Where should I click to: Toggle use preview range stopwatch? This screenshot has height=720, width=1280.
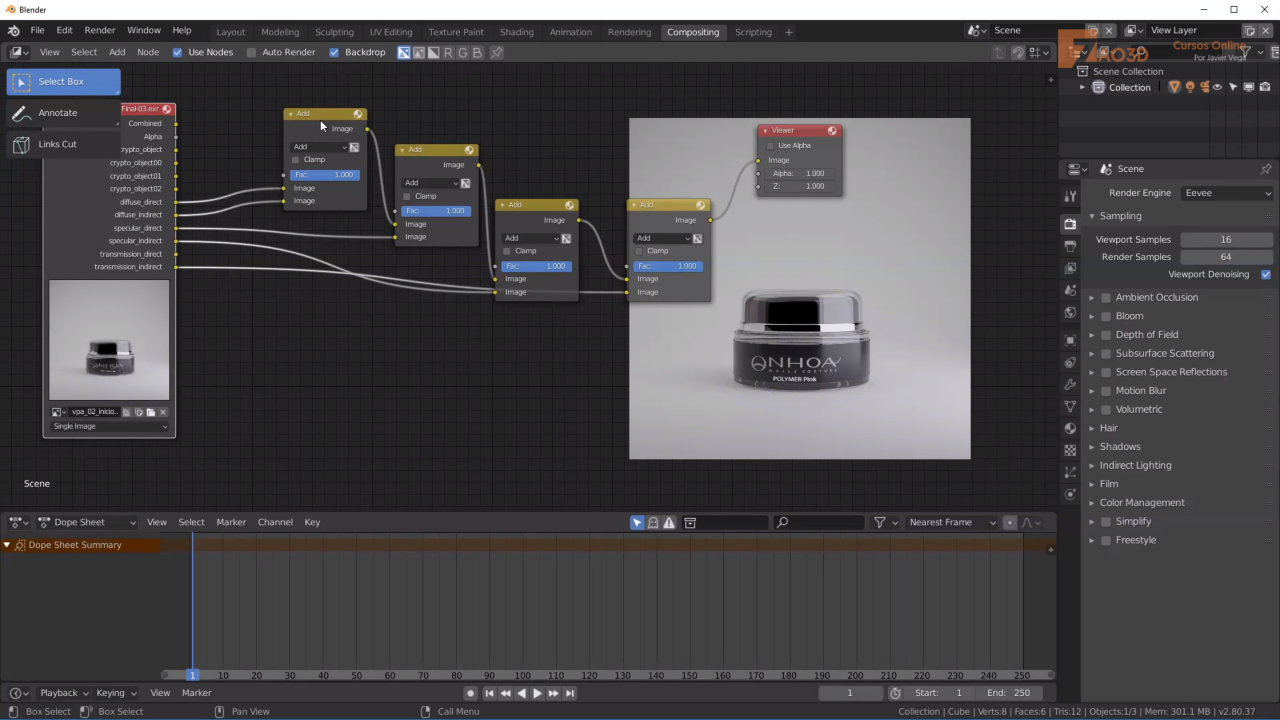pos(895,693)
